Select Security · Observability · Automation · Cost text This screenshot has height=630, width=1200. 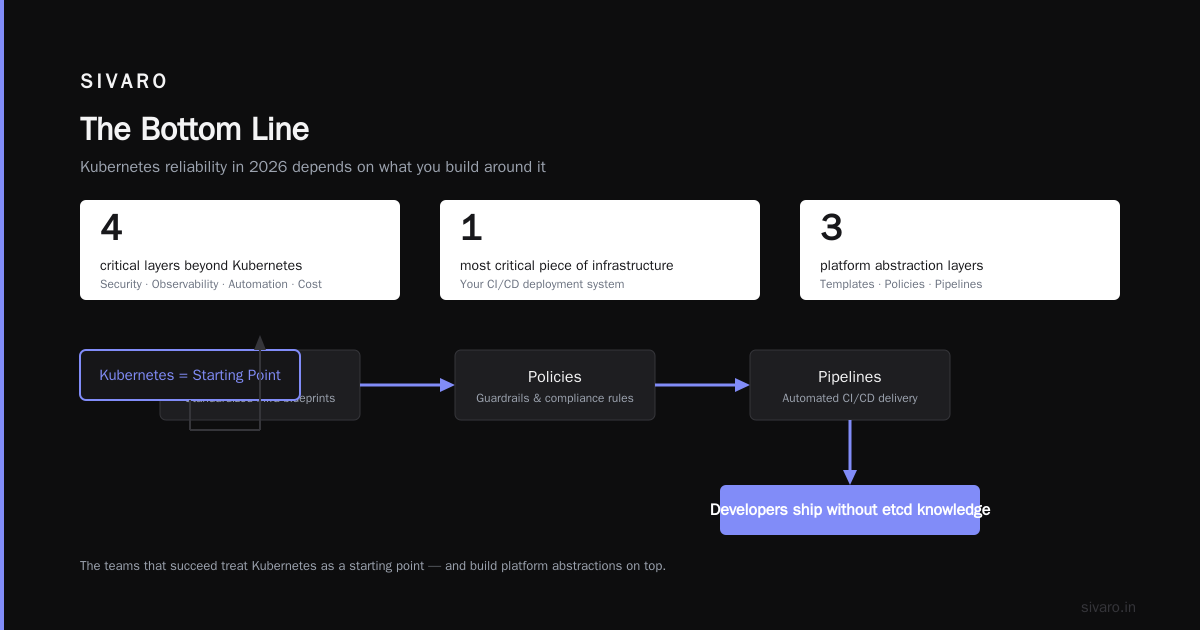tap(211, 284)
